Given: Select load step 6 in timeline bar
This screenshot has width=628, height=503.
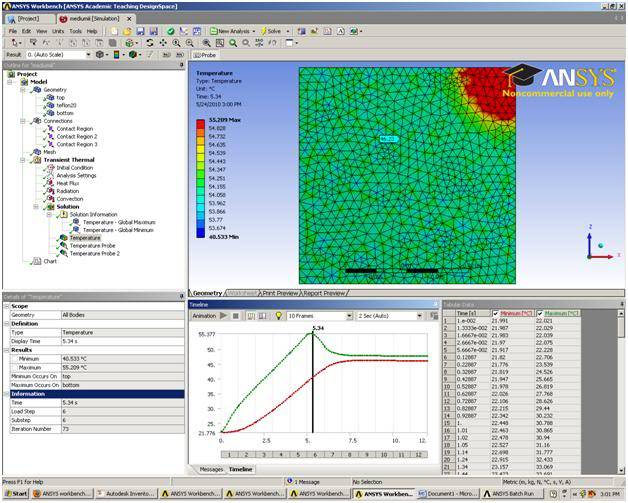Looking at the screenshot, I should (x=315, y=455).
